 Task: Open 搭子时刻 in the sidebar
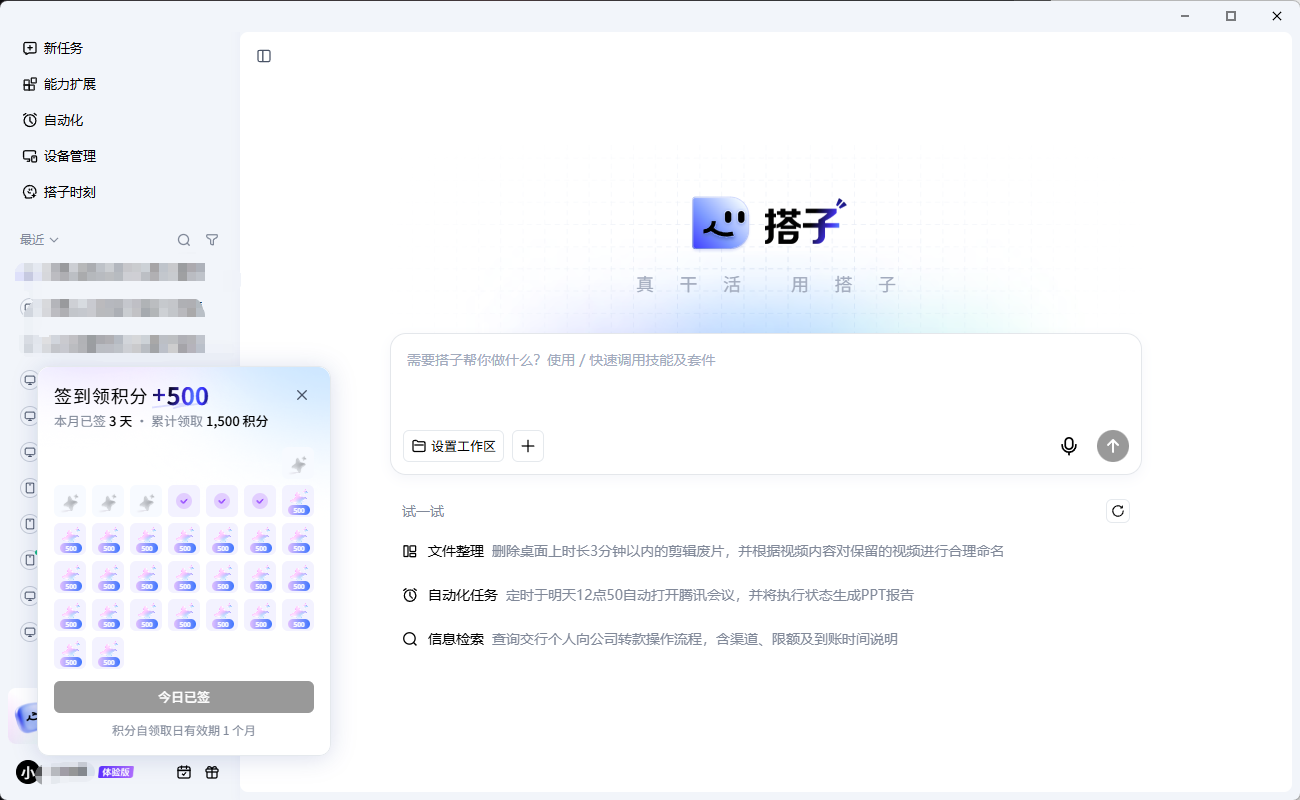59,192
